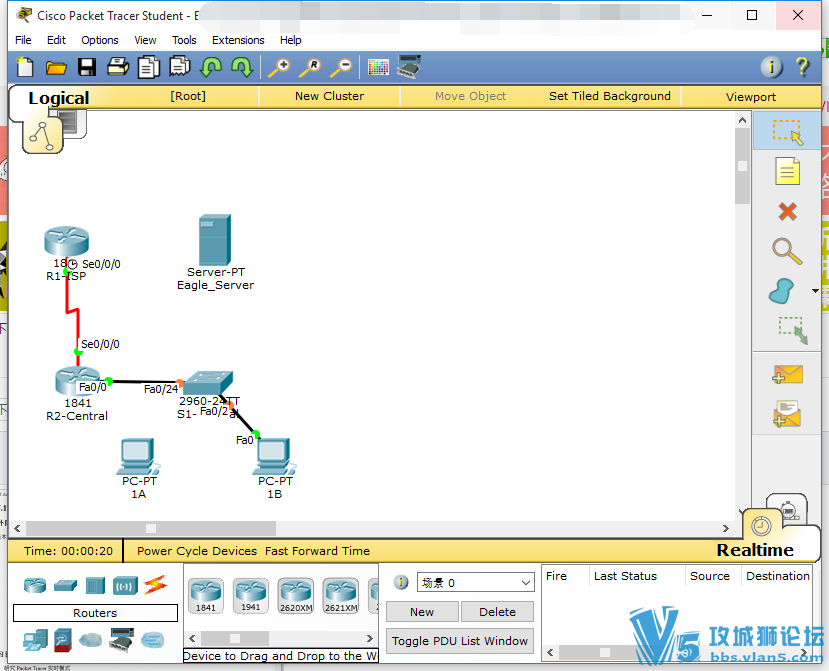Viewport: 829px width, 671px height.
Task: Open the scenario dropdown list
Action: (x=476, y=583)
